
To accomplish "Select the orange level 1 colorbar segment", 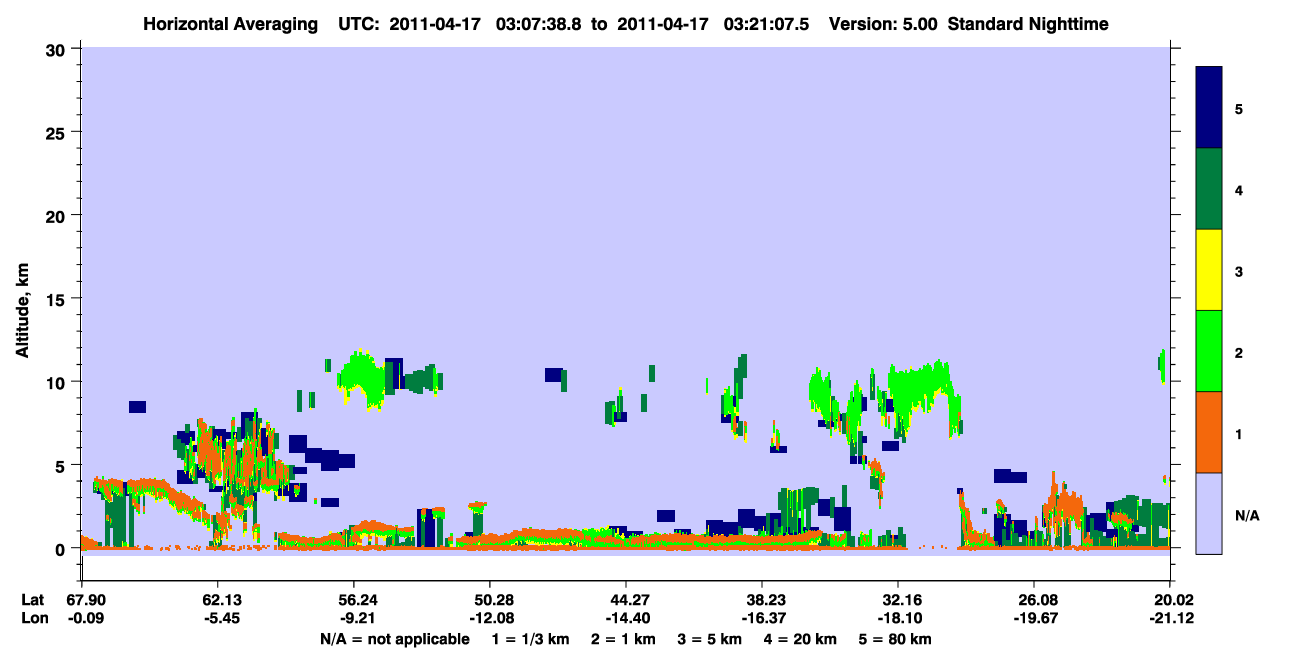I will [1209, 431].
